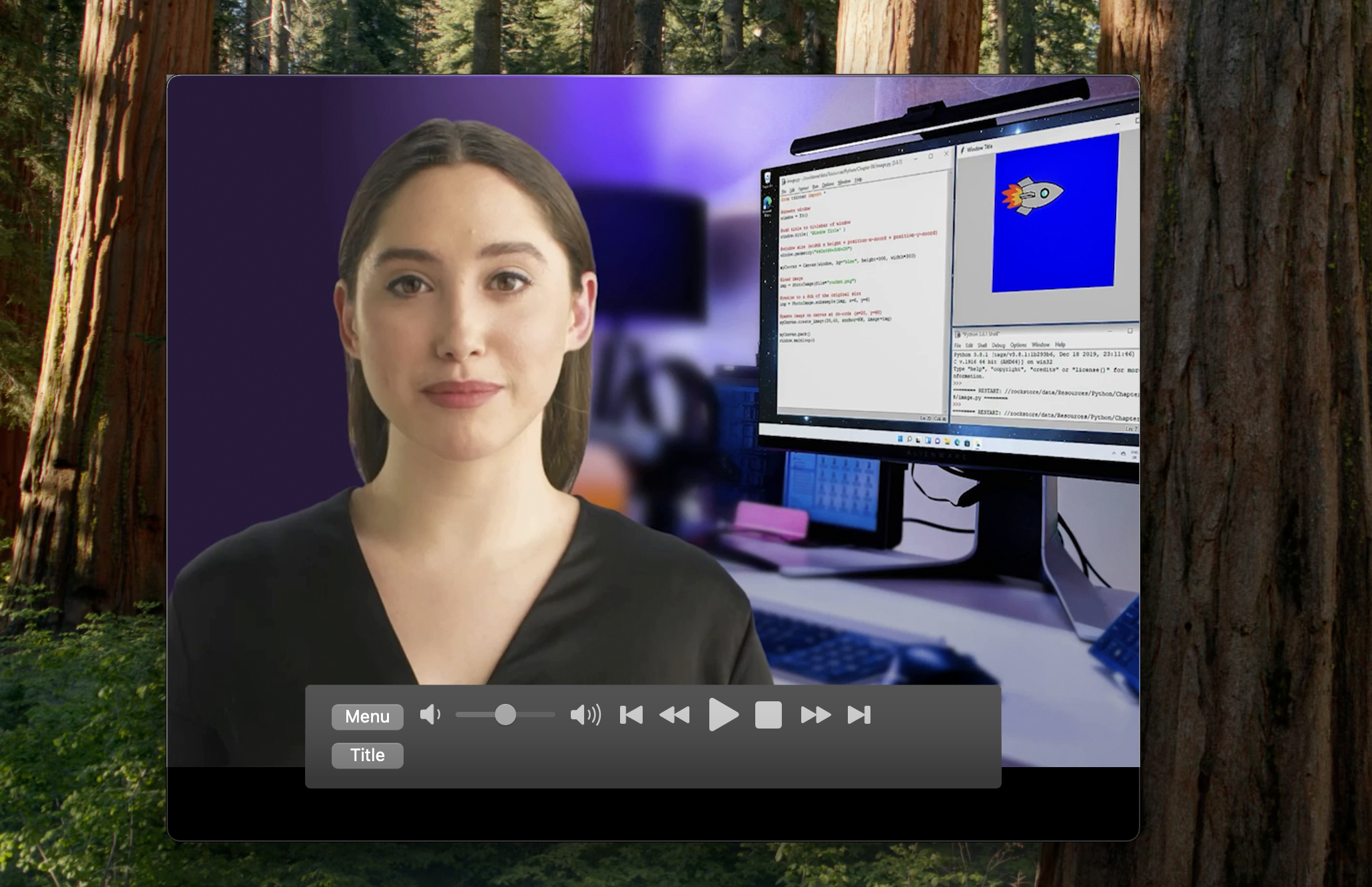Stop video playback
This screenshot has width=1372, height=887.
pyautogui.click(x=769, y=715)
